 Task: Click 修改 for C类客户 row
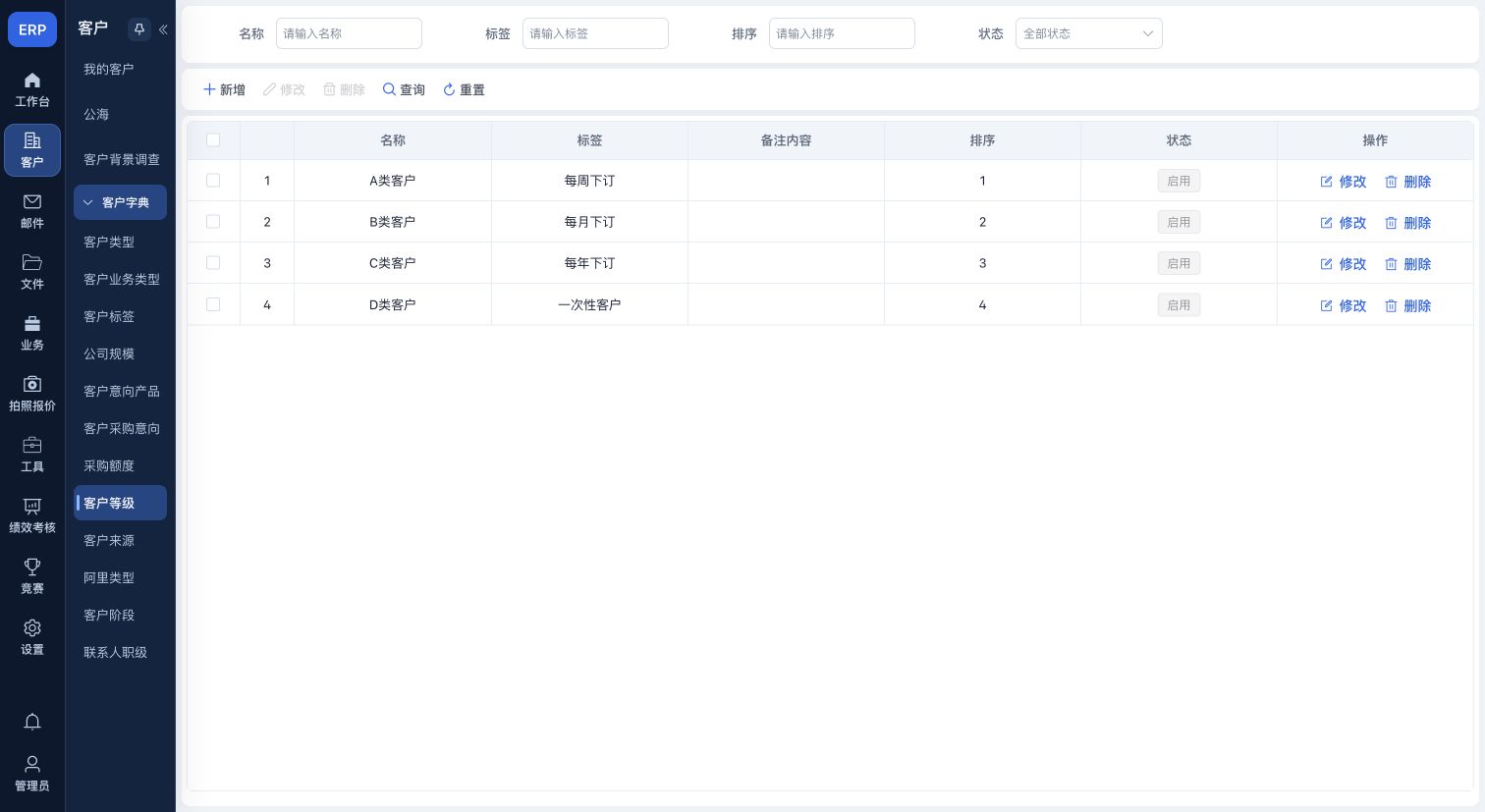pos(1344,264)
